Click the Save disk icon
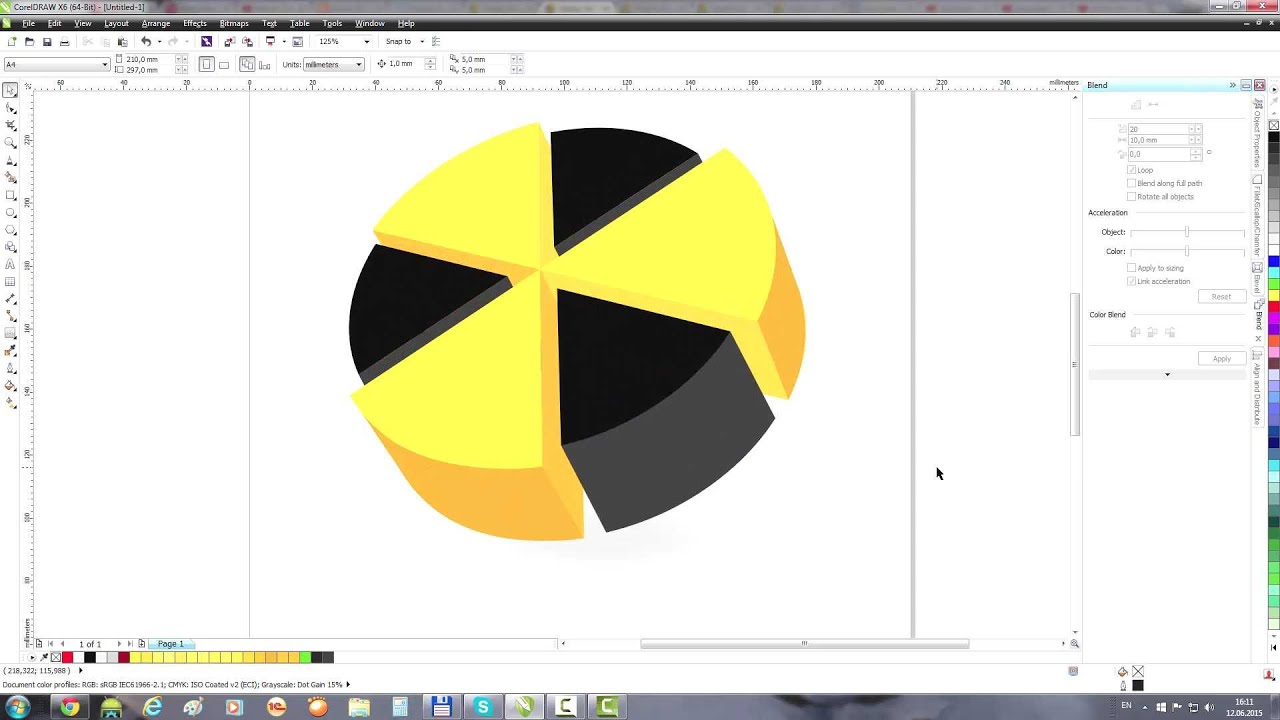1280x720 pixels. (46, 42)
